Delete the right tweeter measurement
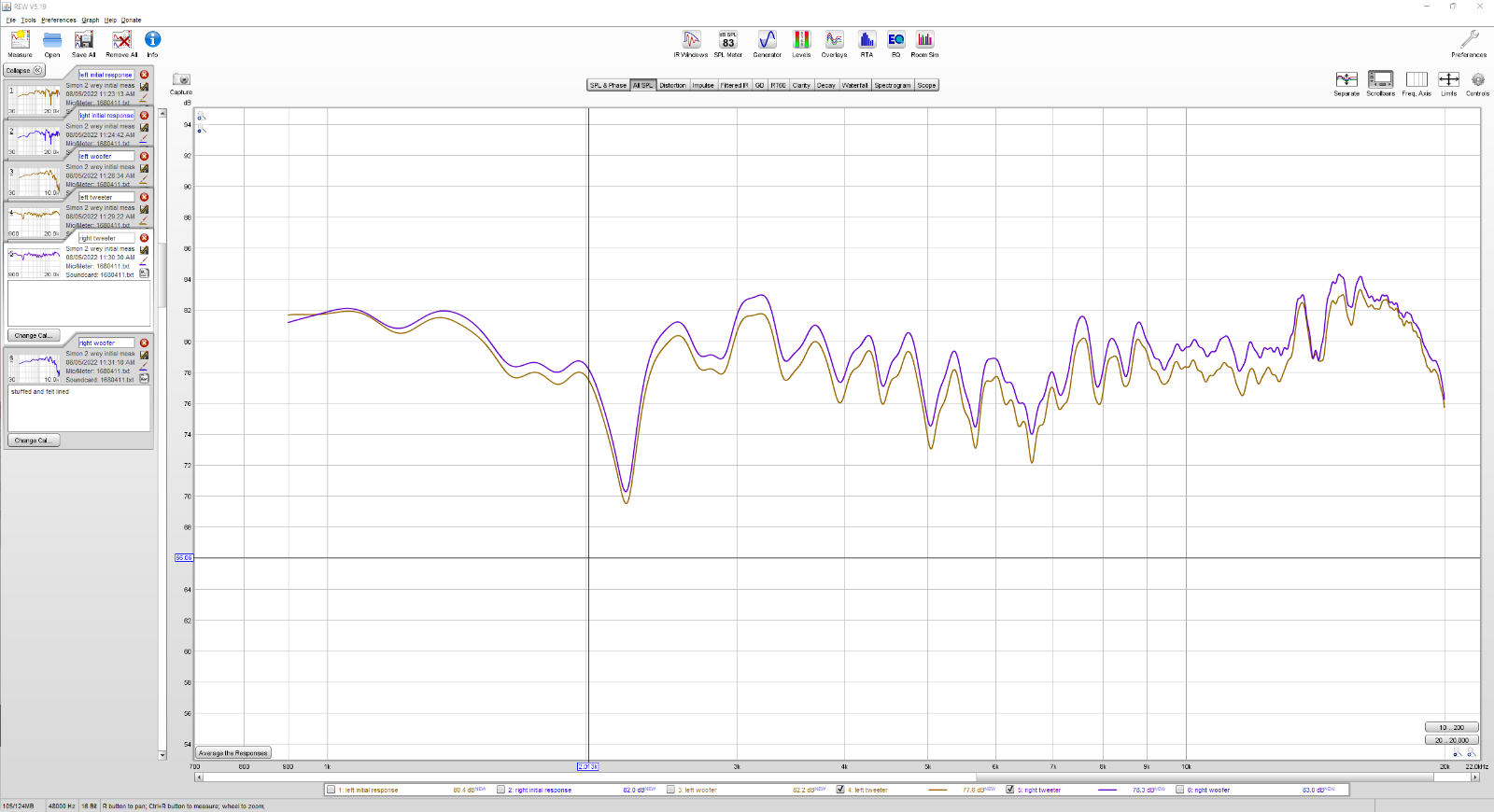This screenshot has width=1494, height=812. 145,238
